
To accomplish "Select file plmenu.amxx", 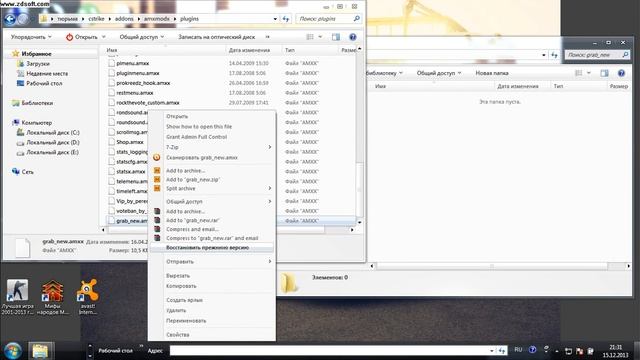I will pos(132,63).
